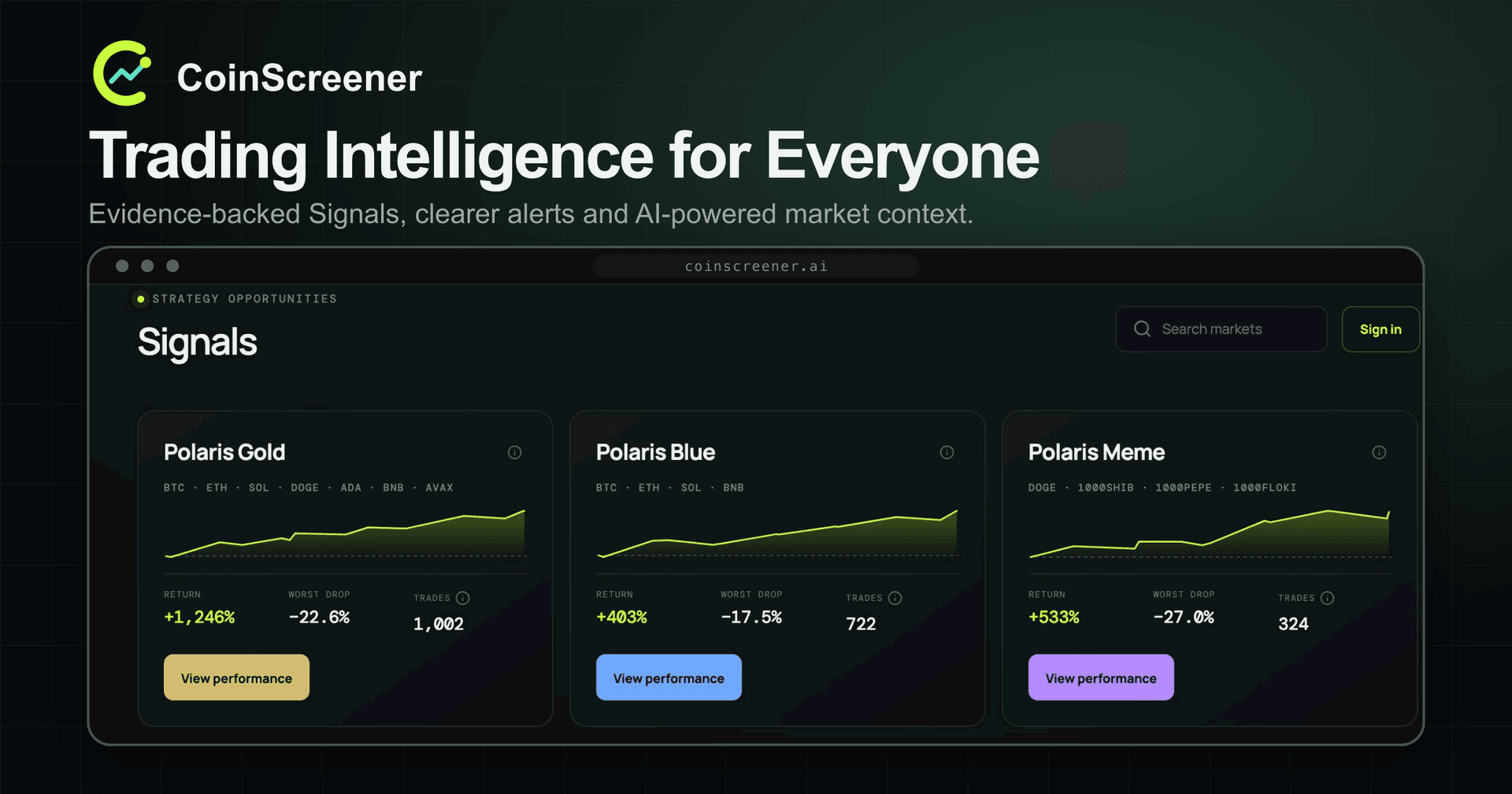Open info icon on Polaris Meme card

[1379, 452]
